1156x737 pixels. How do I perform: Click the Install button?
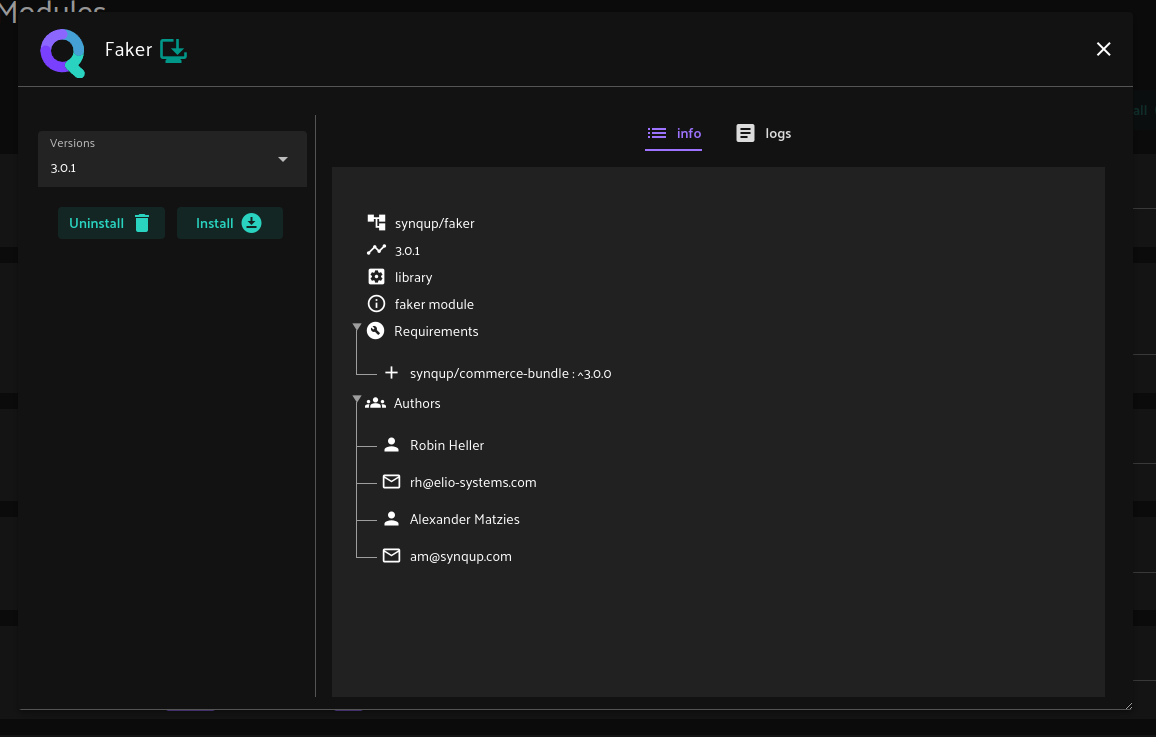tap(230, 223)
